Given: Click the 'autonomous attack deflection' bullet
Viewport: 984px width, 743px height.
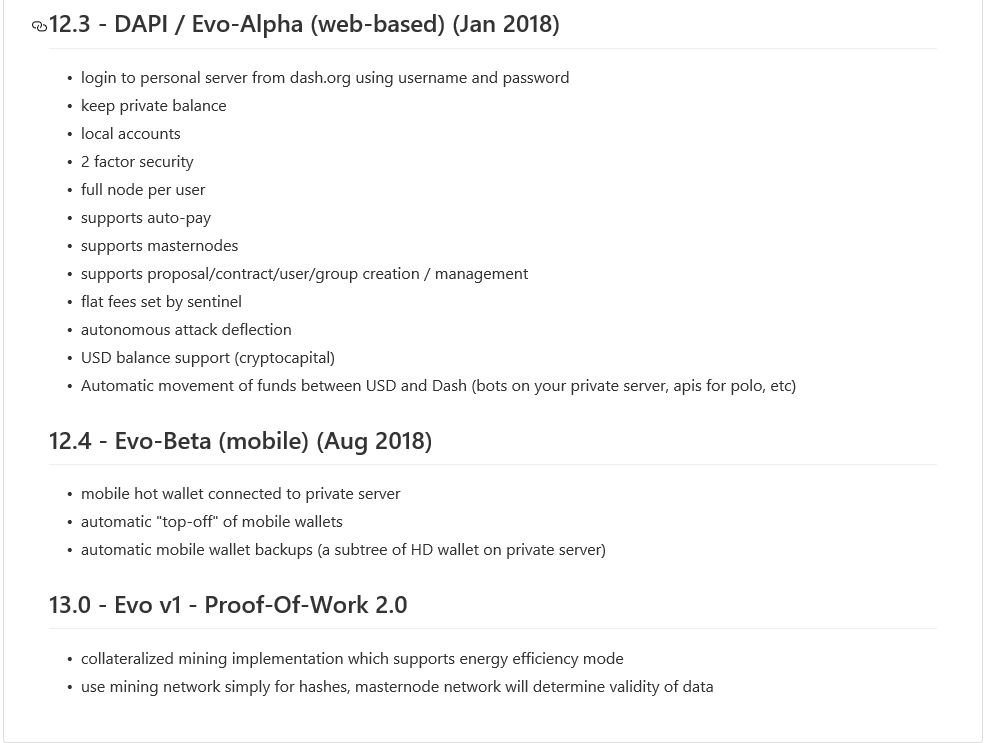Looking at the screenshot, I should tap(186, 330).
